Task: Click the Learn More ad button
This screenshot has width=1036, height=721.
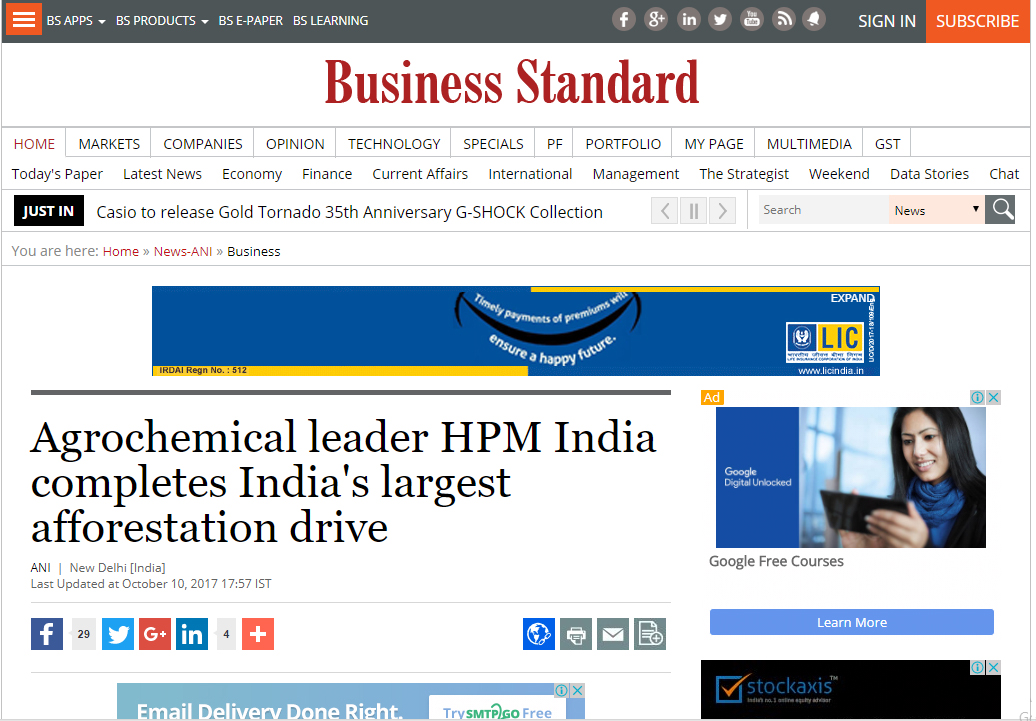Action: pyautogui.click(x=852, y=622)
